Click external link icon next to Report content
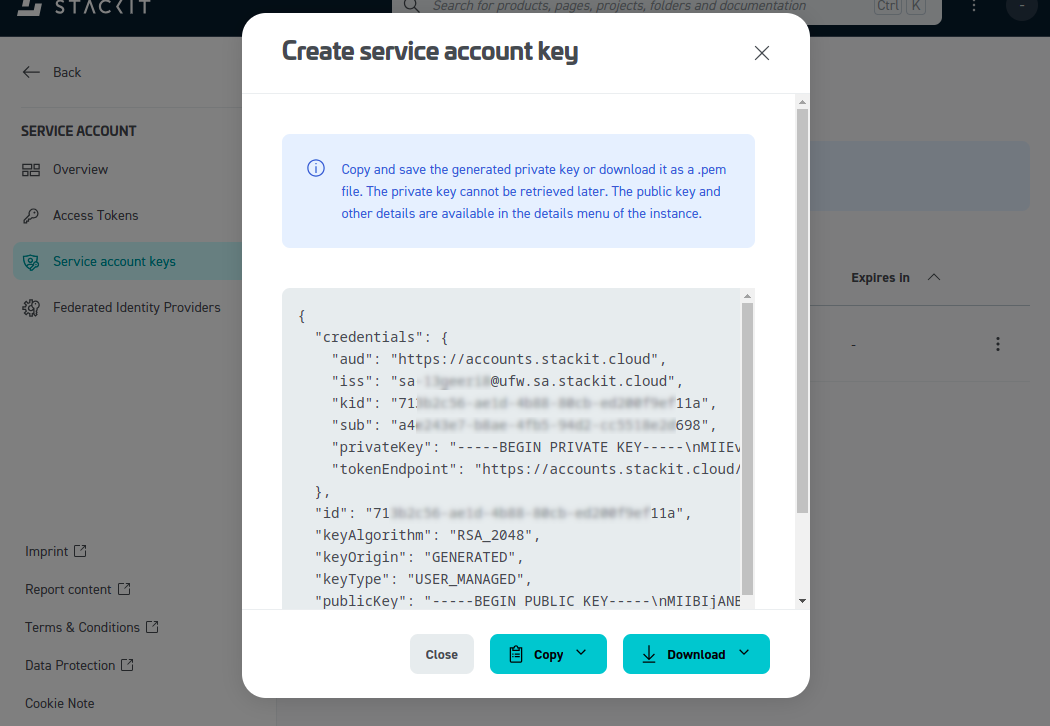This screenshot has height=726, width=1050. pos(124,589)
